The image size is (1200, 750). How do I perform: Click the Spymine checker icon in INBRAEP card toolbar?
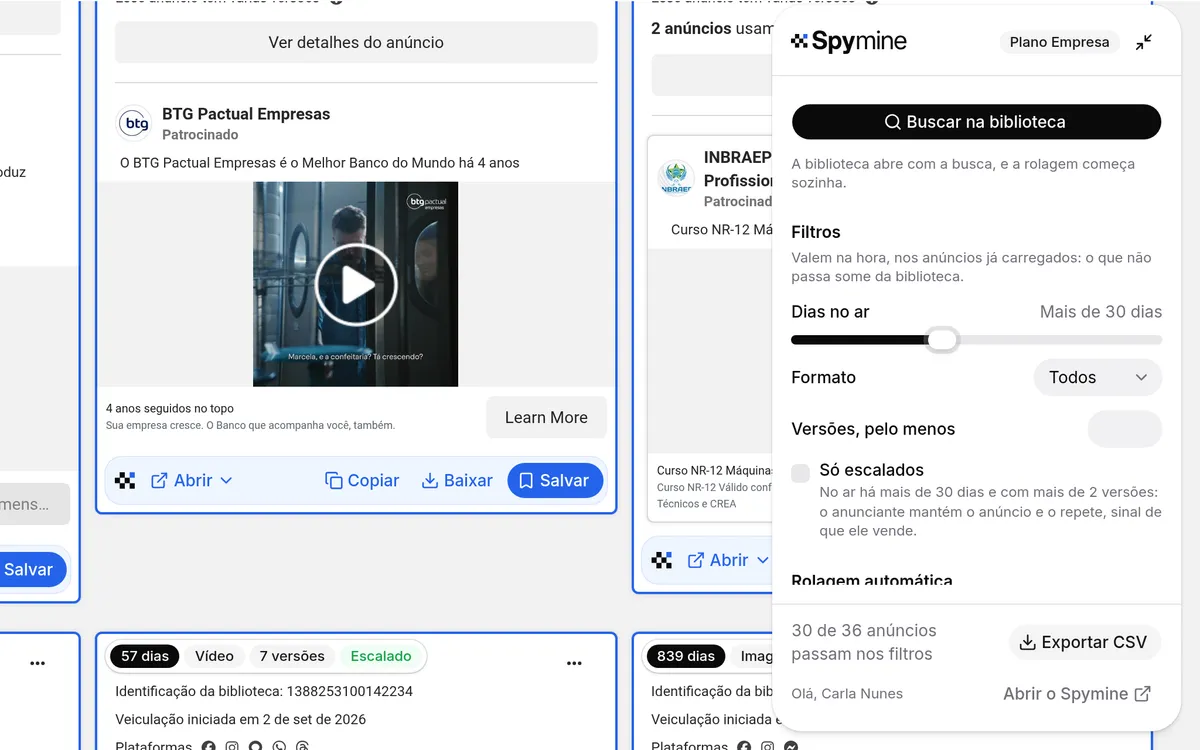click(662, 560)
